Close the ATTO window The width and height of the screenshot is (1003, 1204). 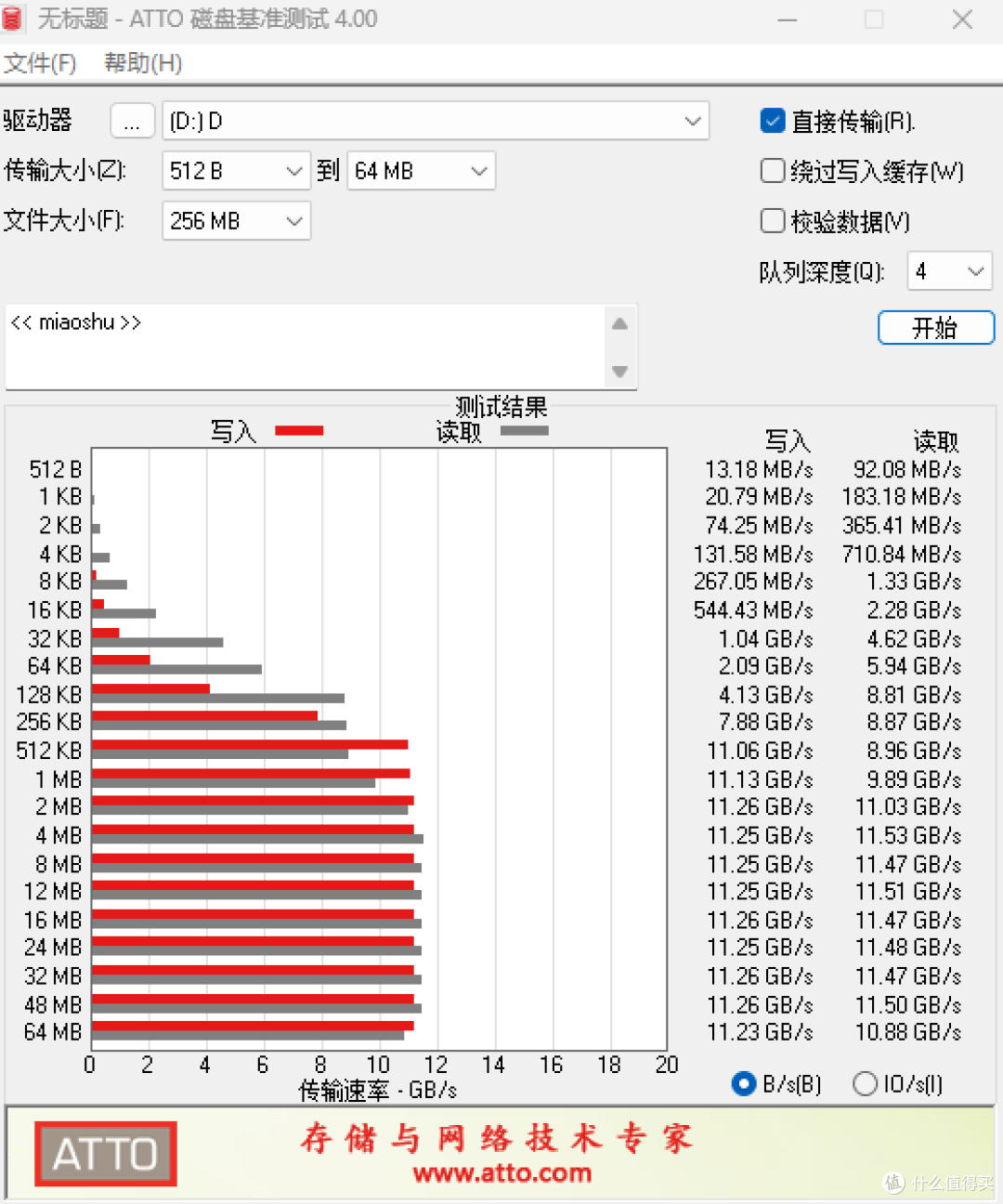click(962, 20)
